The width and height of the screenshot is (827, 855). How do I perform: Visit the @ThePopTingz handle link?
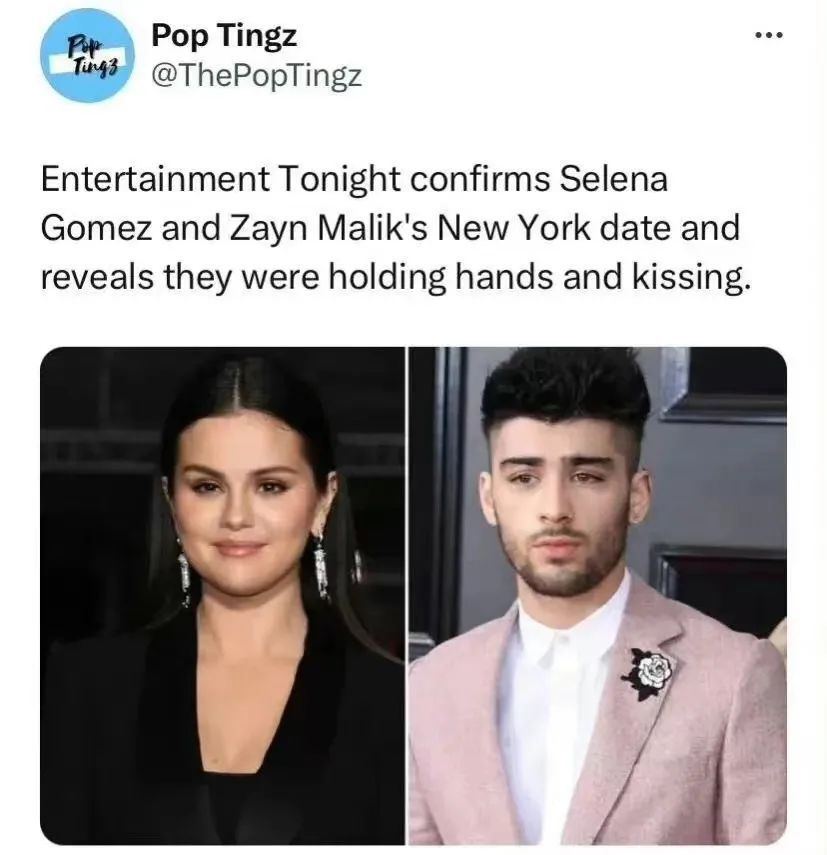[x=256, y=76]
